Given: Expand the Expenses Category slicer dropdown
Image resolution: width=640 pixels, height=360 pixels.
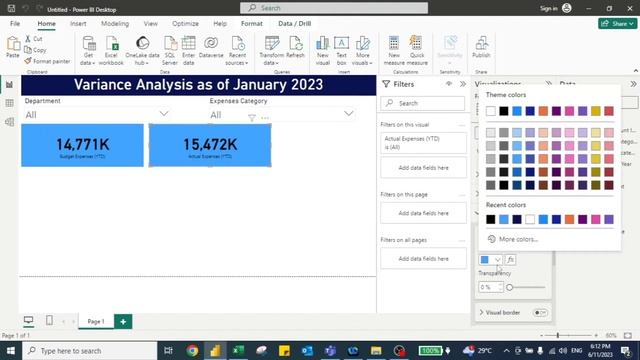Looking at the screenshot, I should click(x=348, y=113).
